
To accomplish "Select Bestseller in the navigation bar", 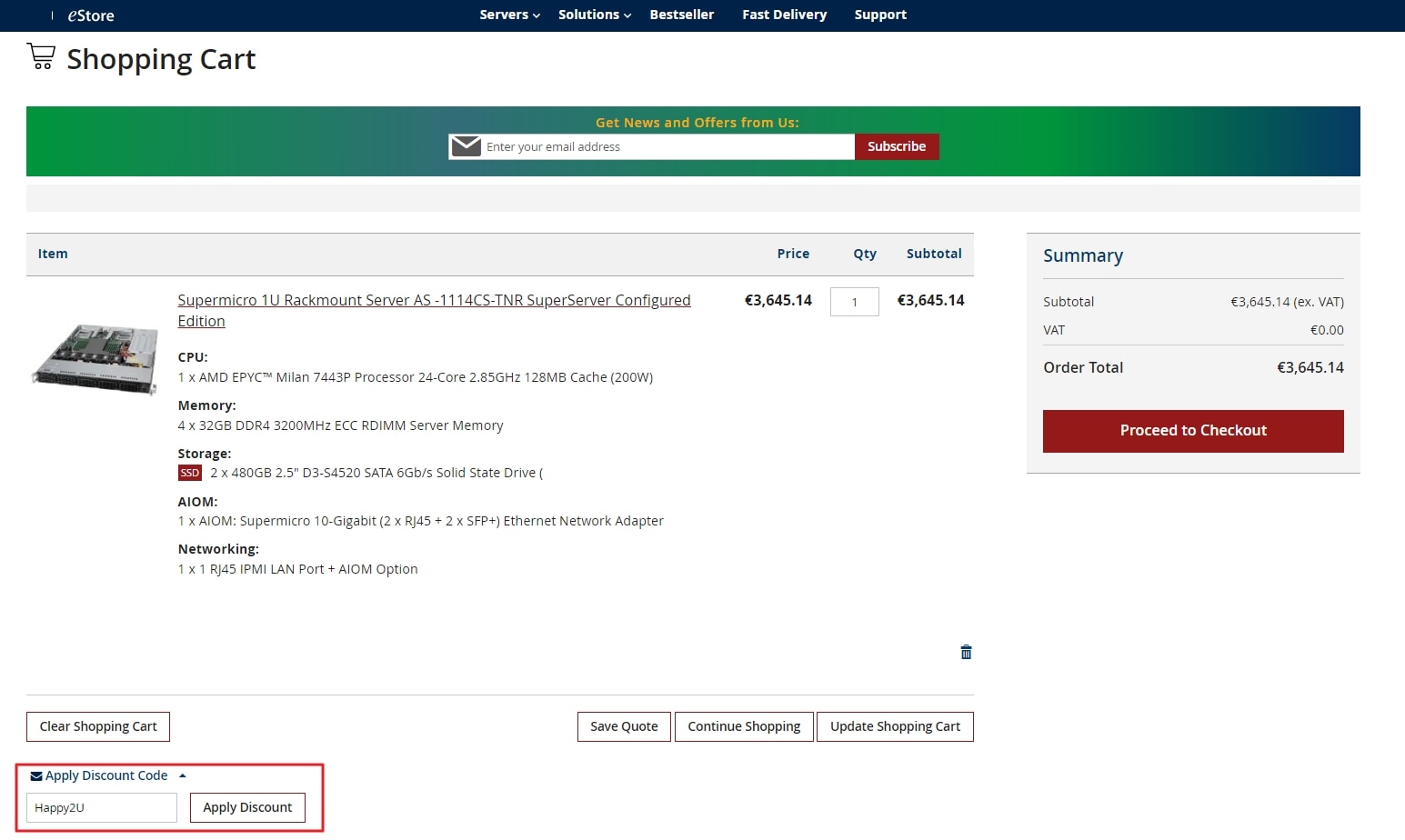I will (681, 15).
